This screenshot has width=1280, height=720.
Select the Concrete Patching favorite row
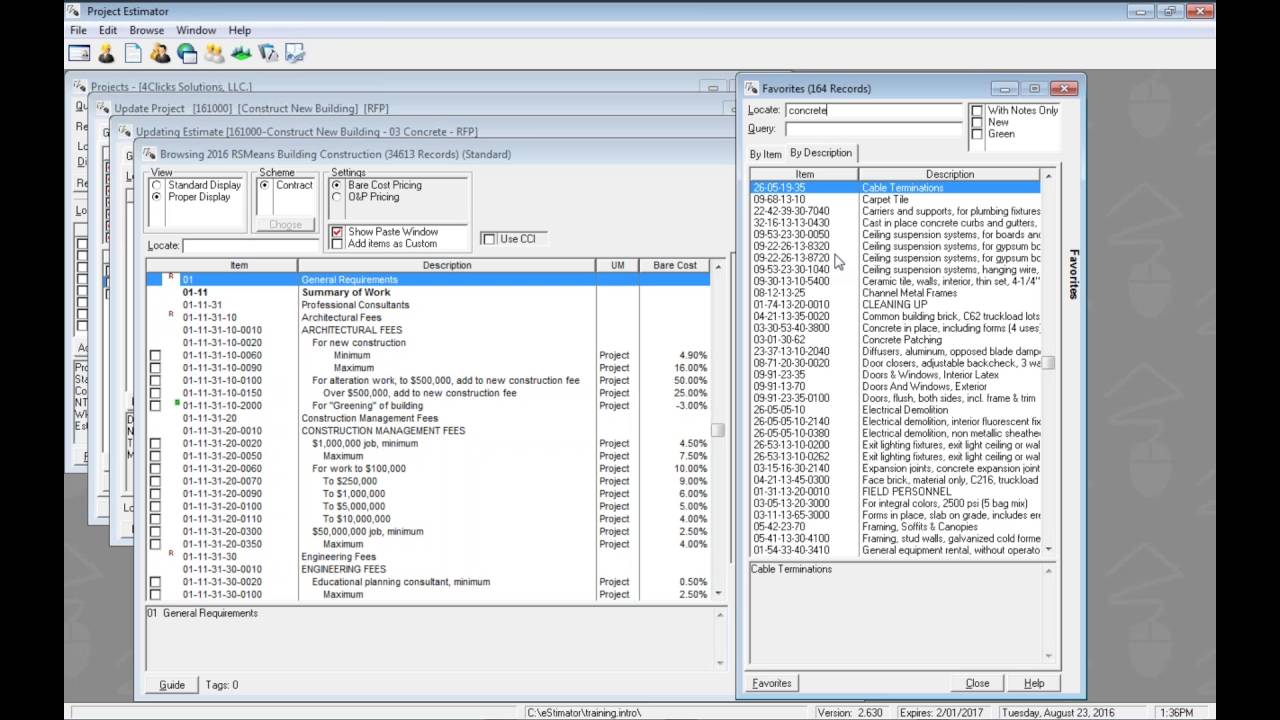[x=895, y=339]
